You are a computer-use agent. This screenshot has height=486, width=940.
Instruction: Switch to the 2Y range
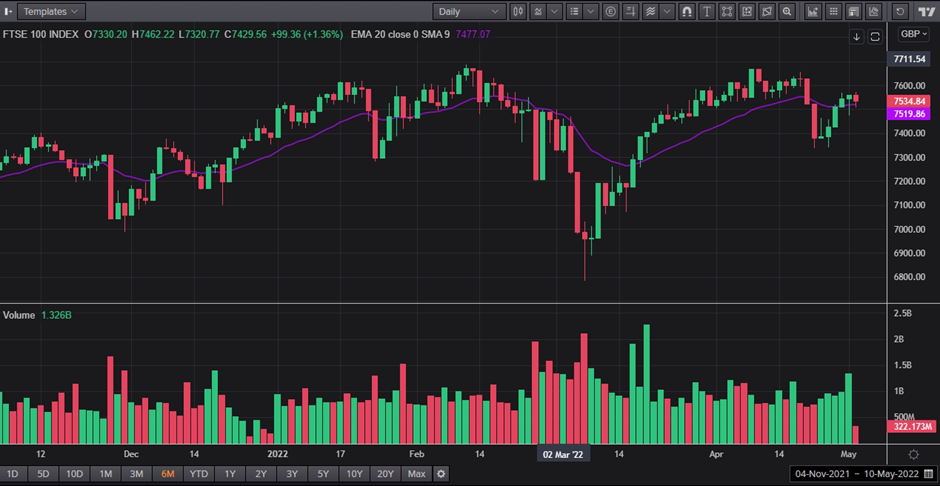[x=261, y=474]
